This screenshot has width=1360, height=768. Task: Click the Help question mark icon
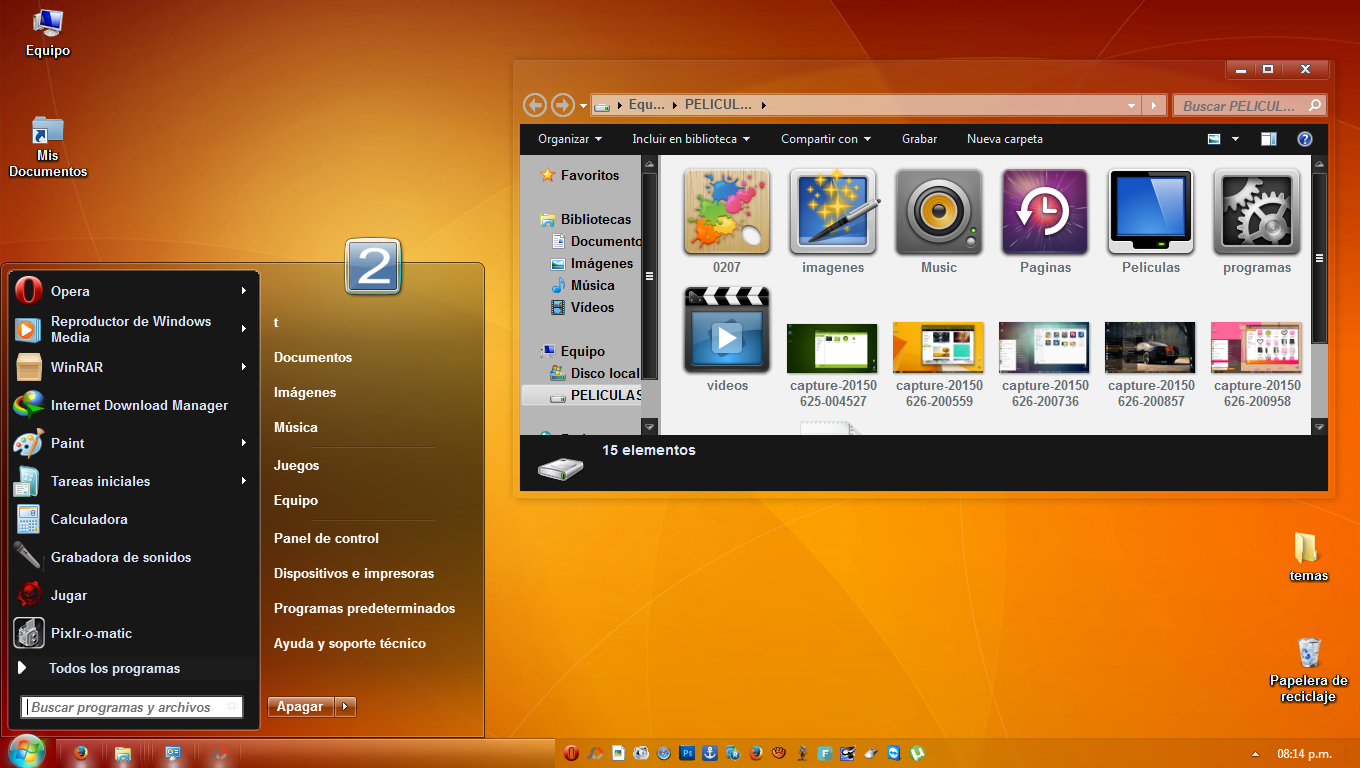coord(1304,139)
